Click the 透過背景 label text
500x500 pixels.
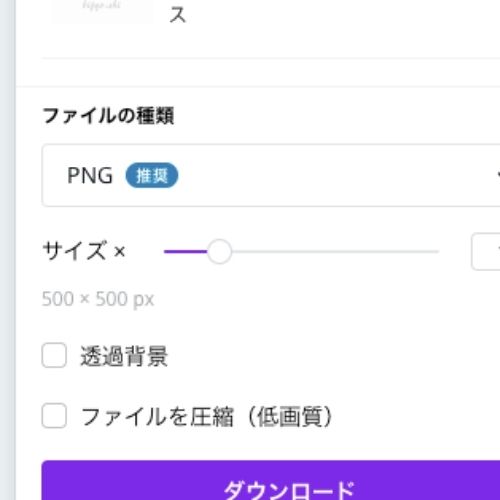pyautogui.click(x=124, y=356)
